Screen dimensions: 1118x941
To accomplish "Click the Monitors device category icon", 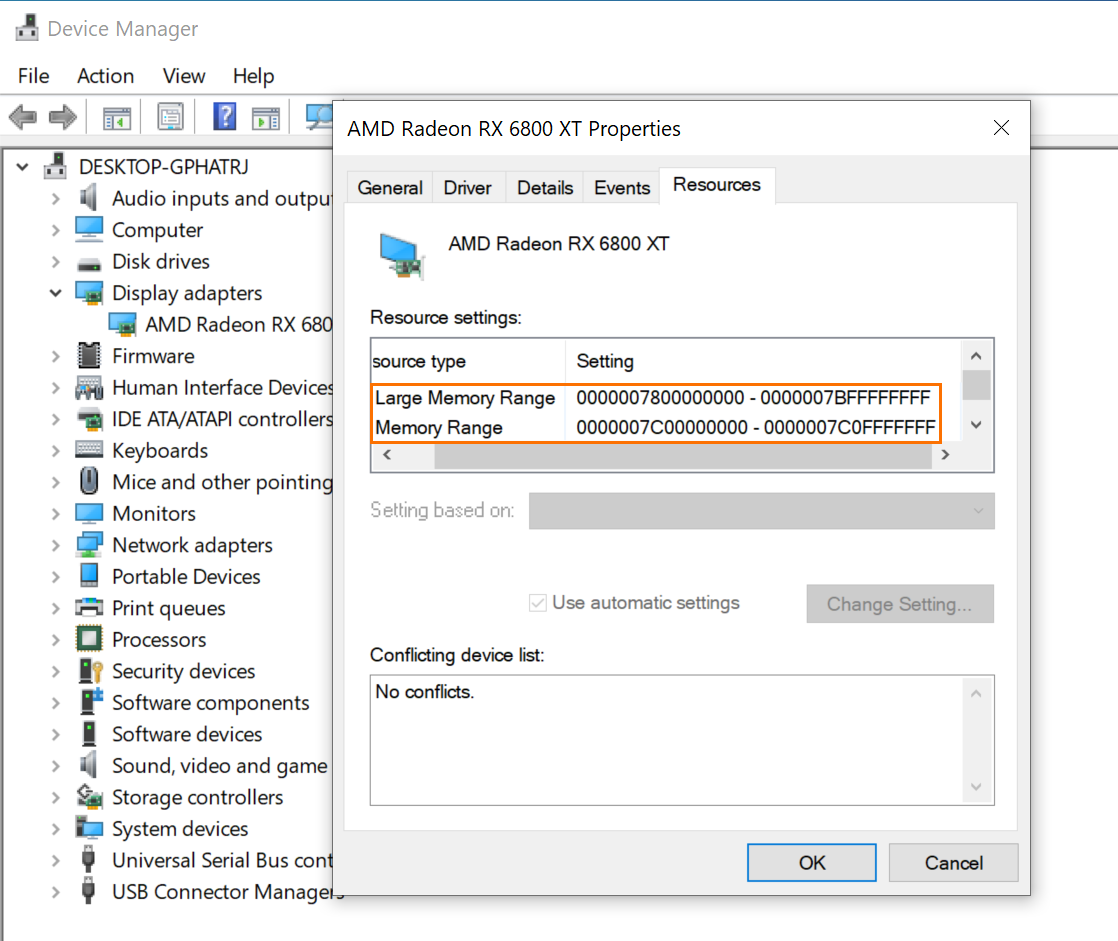I will 90,514.
